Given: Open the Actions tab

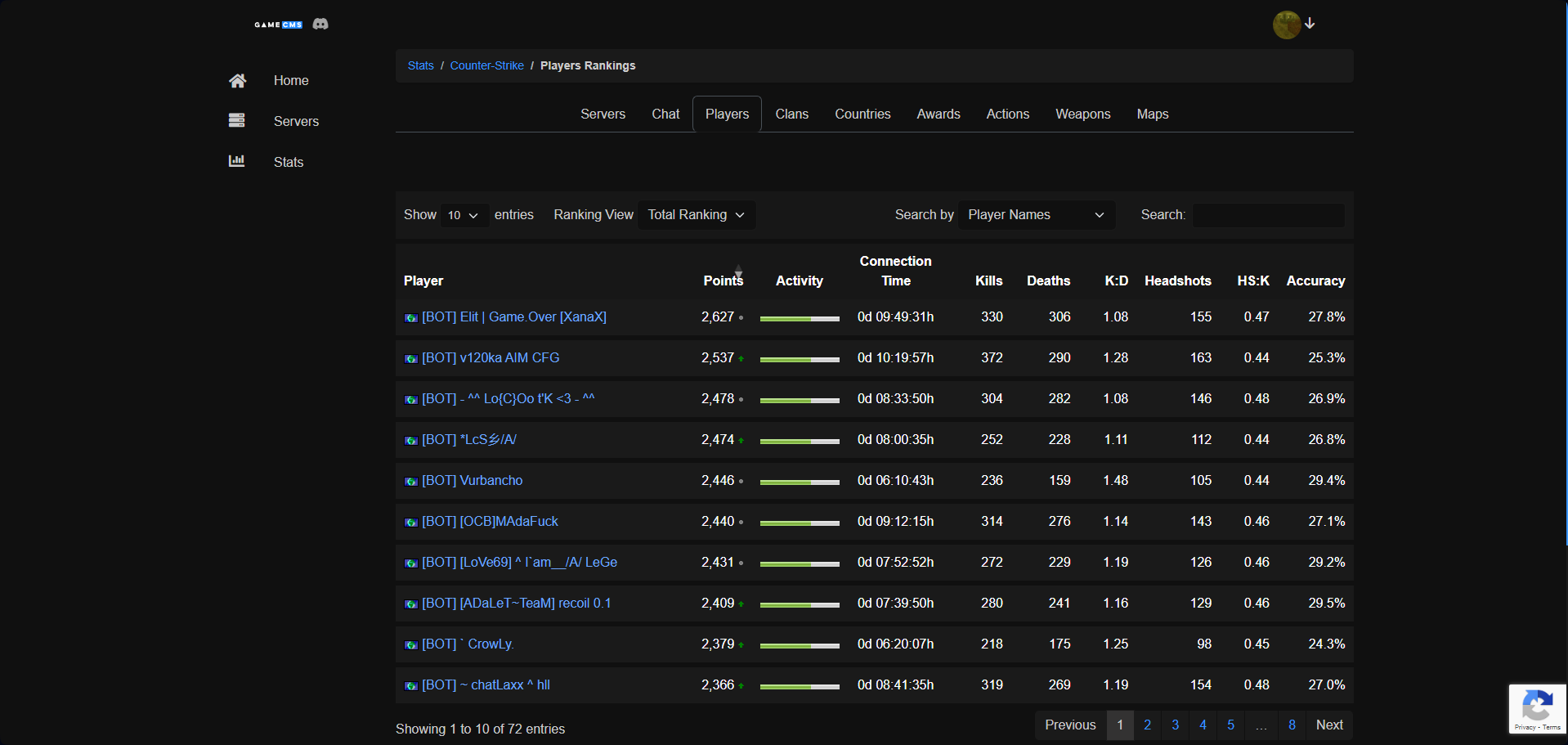Looking at the screenshot, I should [1008, 114].
